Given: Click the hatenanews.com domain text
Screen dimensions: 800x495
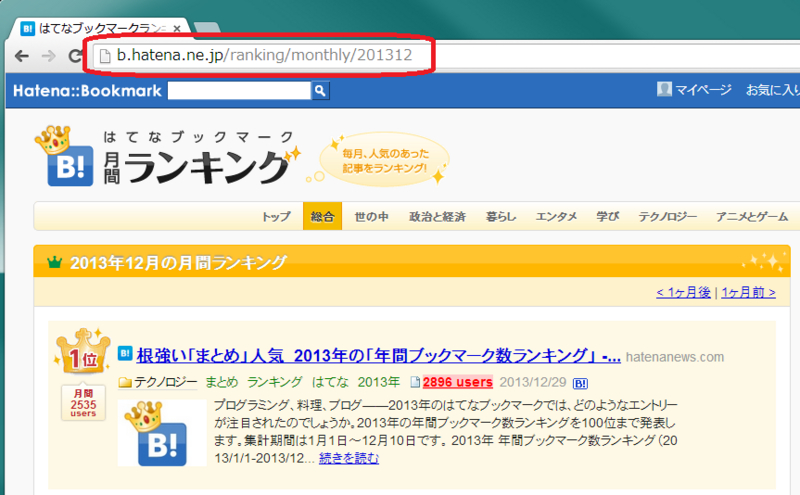Looking at the screenshot, I should pos(674,357).
